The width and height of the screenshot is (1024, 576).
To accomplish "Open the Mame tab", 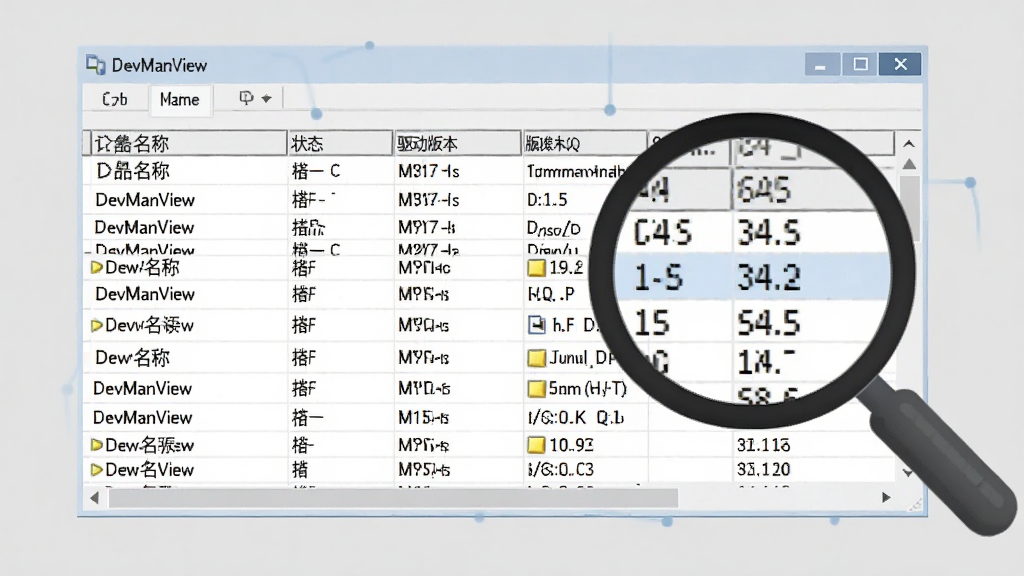I will [180, 99].
